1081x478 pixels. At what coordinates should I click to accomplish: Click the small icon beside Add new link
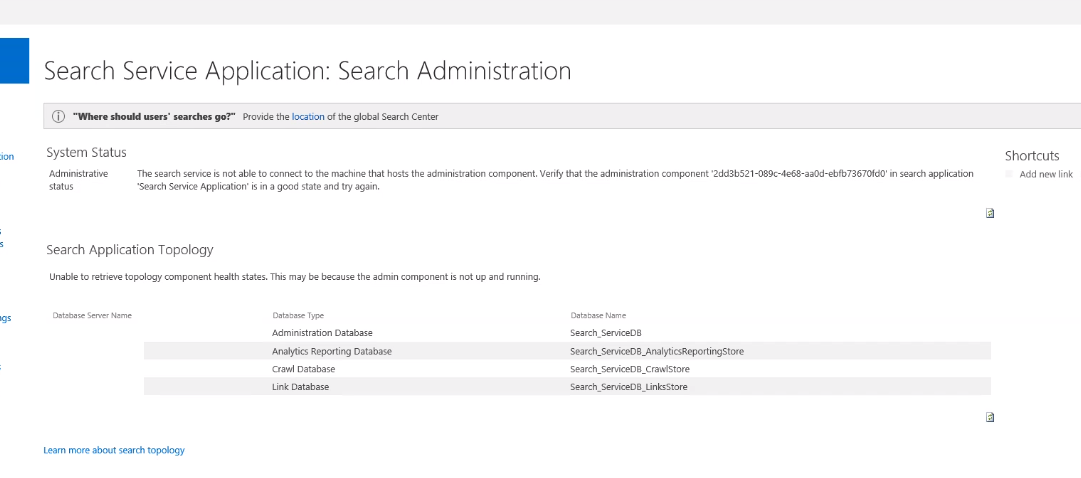[1010, 174]
